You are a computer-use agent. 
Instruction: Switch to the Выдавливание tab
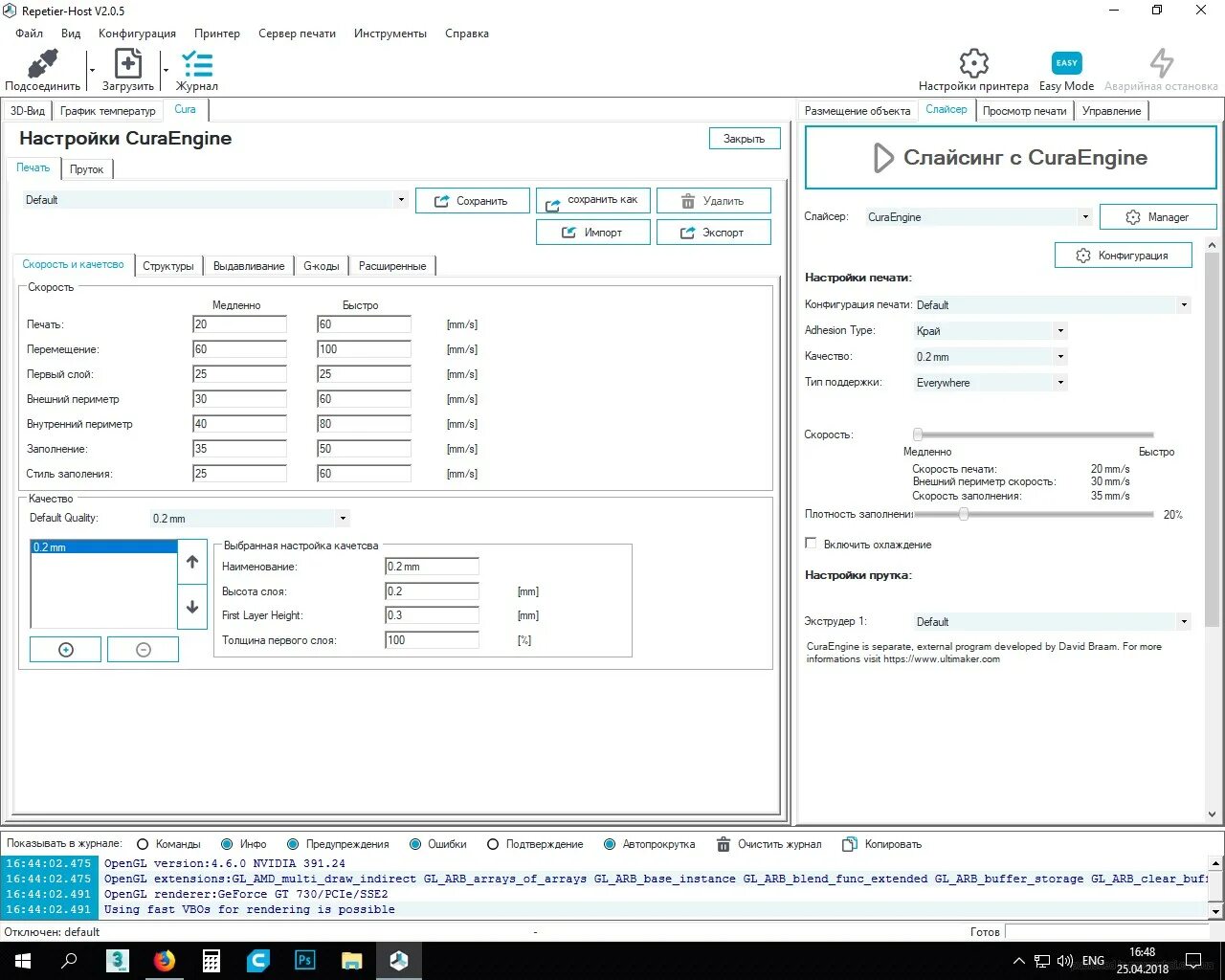click(x=249, y=266)
